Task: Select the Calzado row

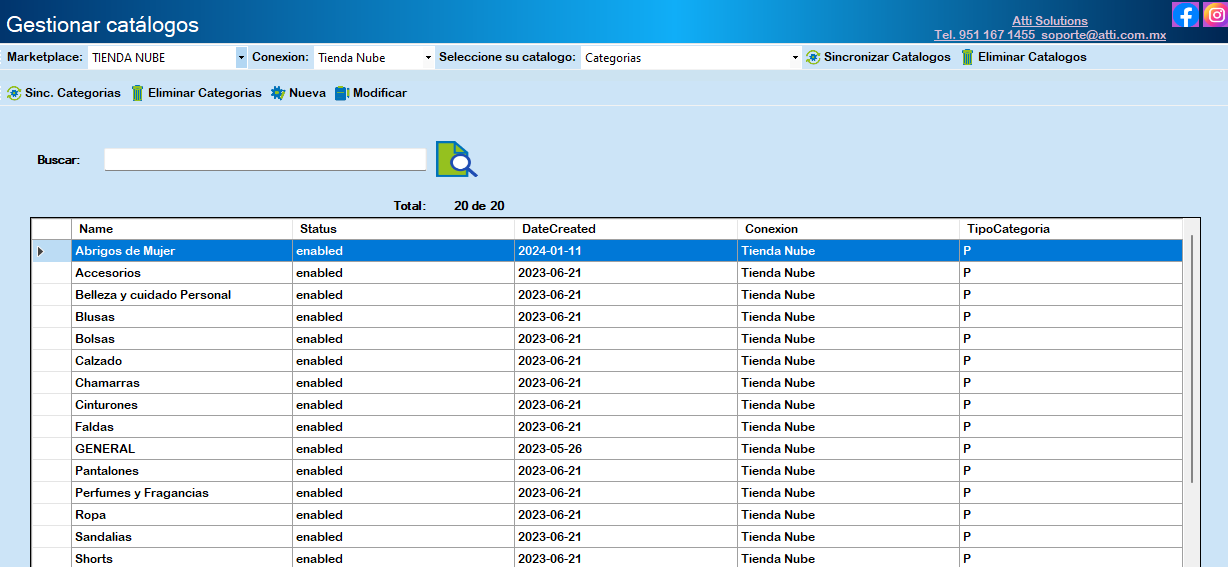Action: point(181,361)
